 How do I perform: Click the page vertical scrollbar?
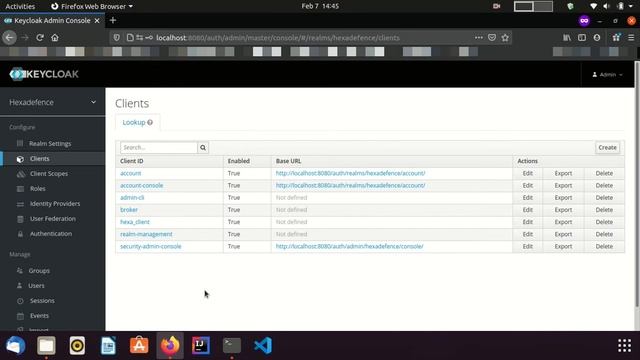[x=637, y=184]
